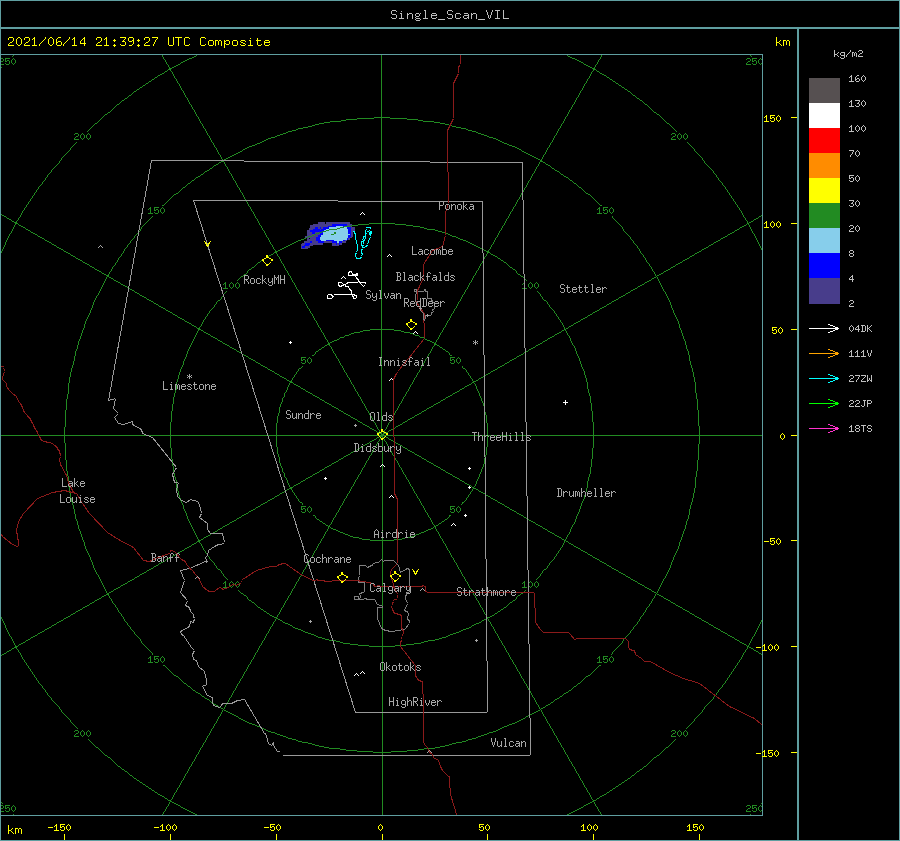Click the Airdrie city label
Viewport: 900px width, 841px height.
(x=394, y=534)
